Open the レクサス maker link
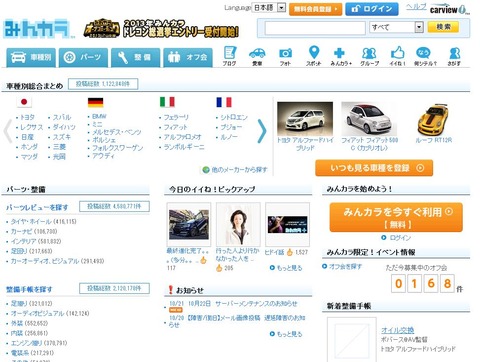Image resolution: width=480 pixels, height=362 pixels. point(32,127)
